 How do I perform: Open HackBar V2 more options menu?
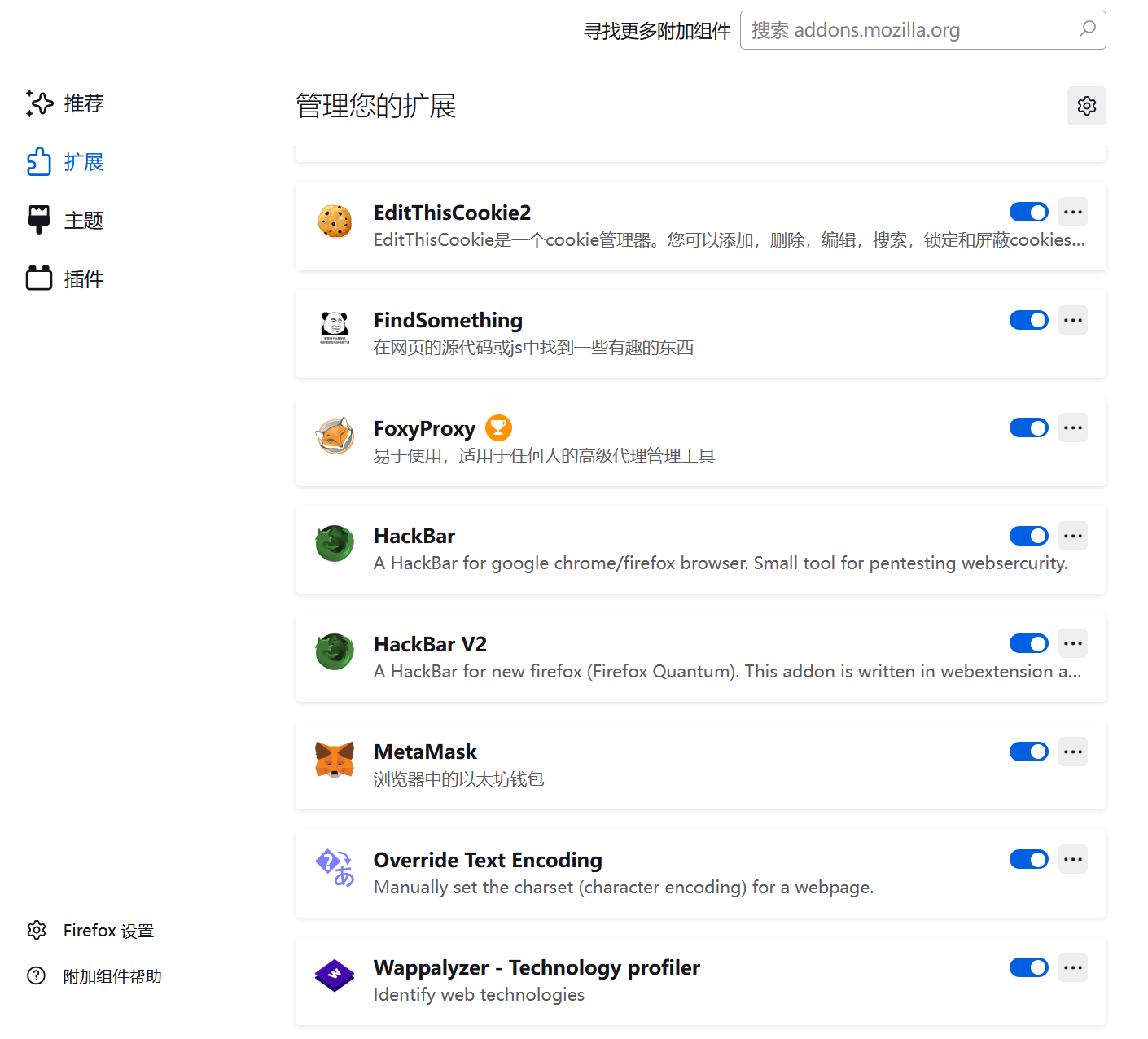[x=1073, y=644]
